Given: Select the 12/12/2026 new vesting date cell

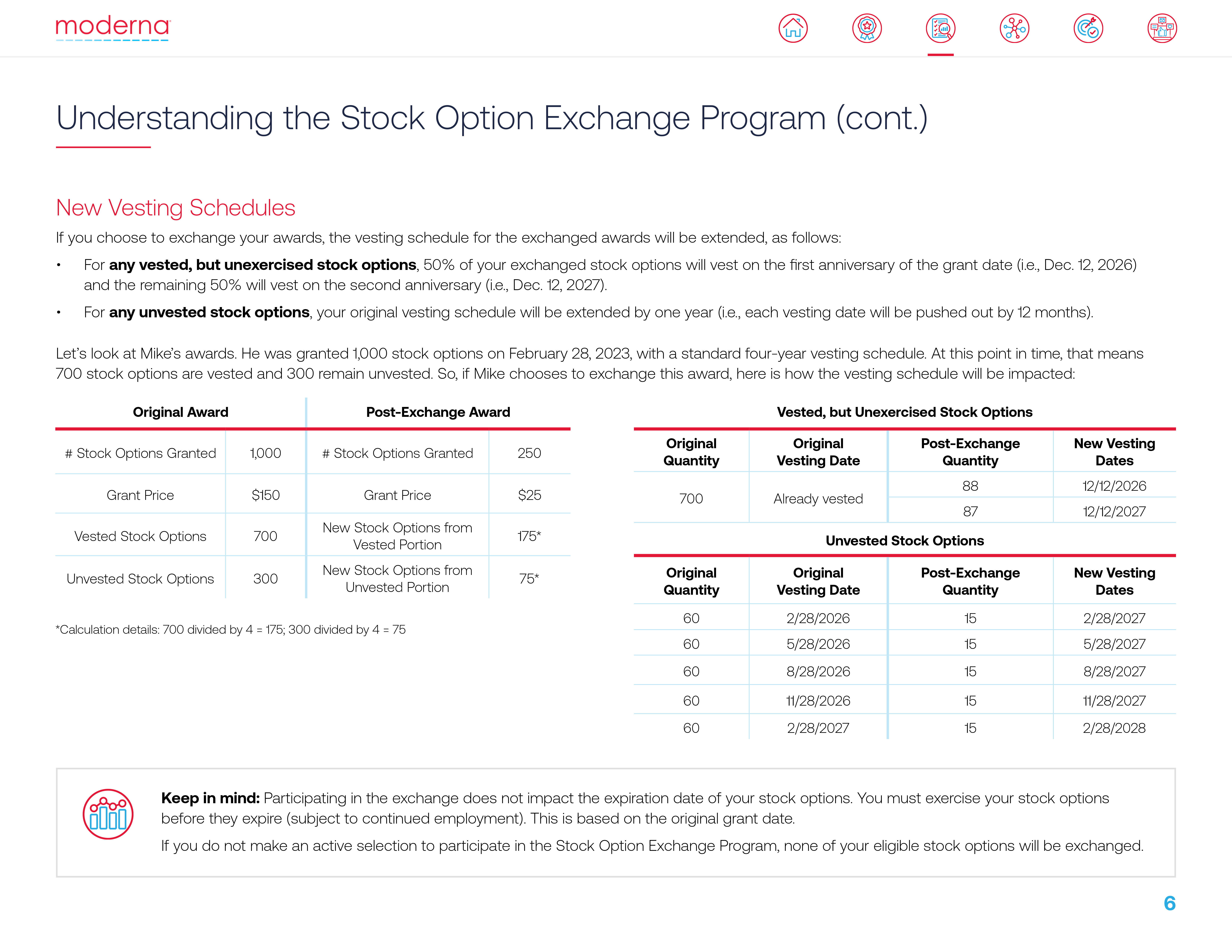Looking at the screenshot, I should click(x=1114, y=486).
